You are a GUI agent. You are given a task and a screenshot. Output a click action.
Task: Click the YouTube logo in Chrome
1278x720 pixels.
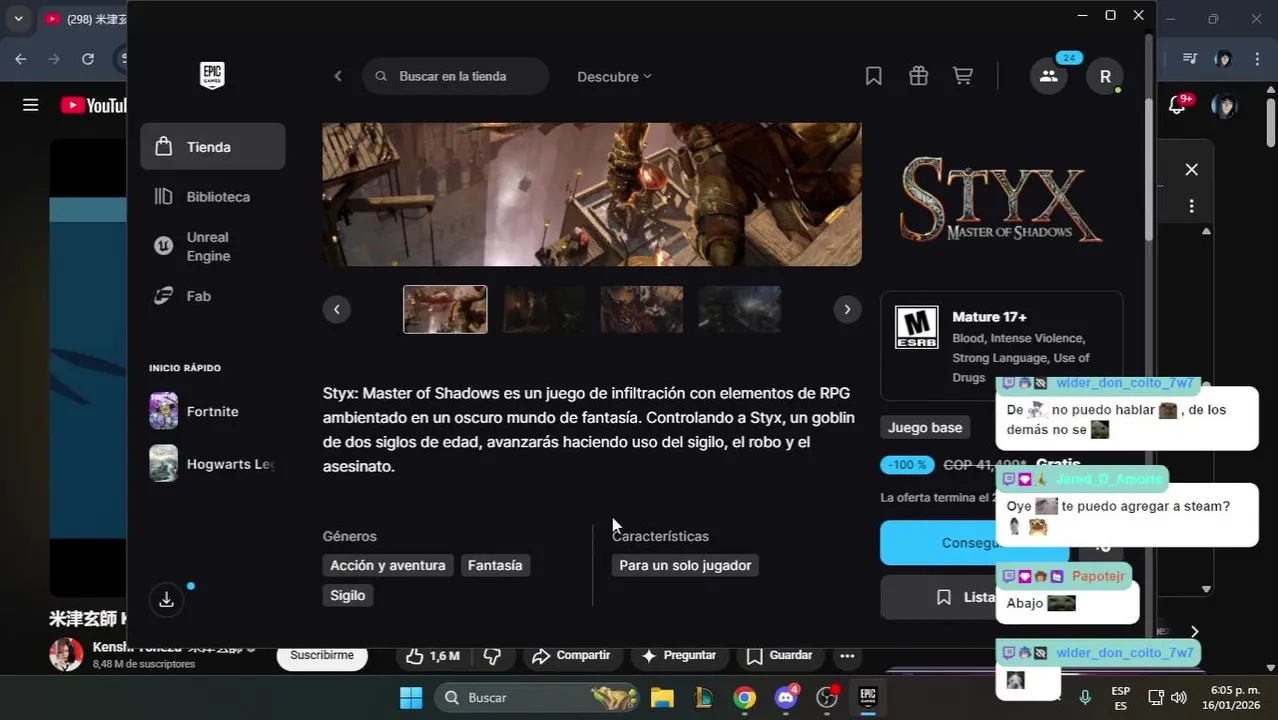(93, 105)
